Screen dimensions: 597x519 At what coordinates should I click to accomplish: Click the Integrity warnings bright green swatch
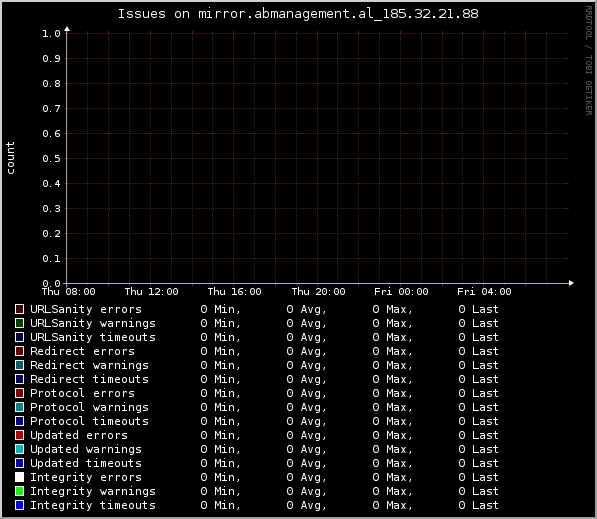point(19,491)
